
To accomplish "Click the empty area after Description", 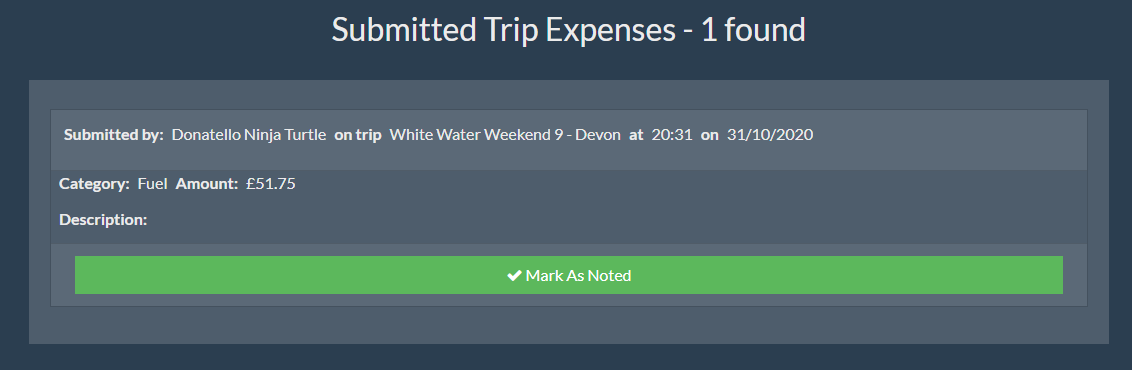I will (614, 220).
